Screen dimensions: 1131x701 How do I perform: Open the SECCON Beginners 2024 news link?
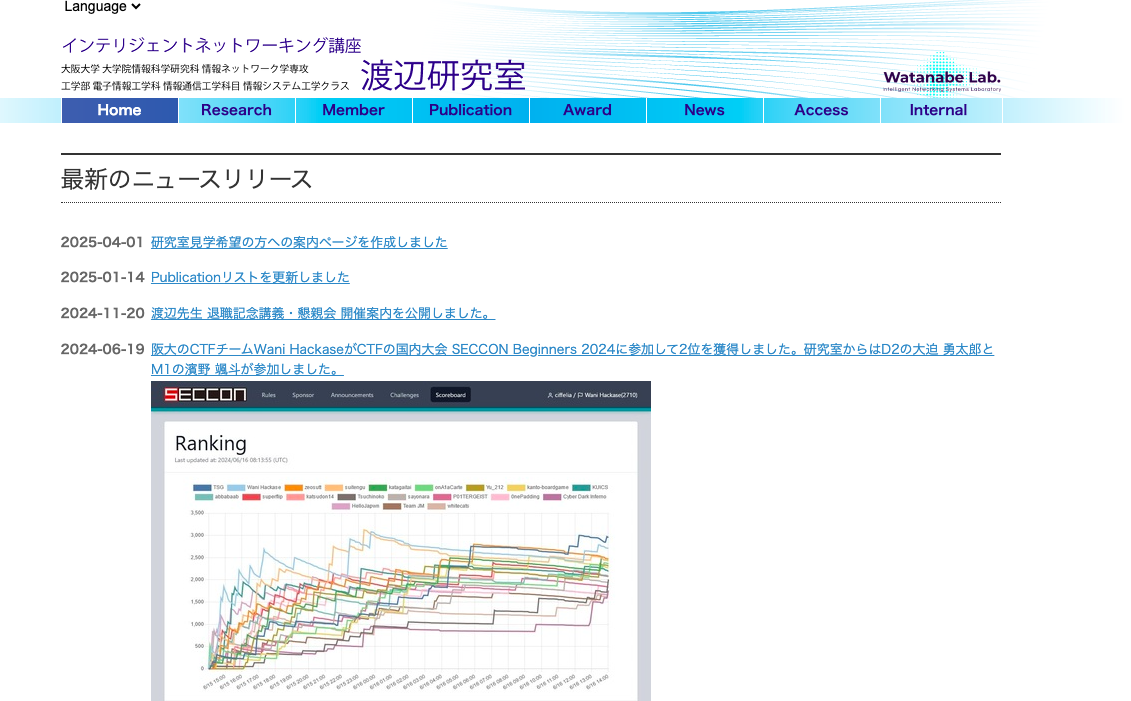tap(572, 349)
